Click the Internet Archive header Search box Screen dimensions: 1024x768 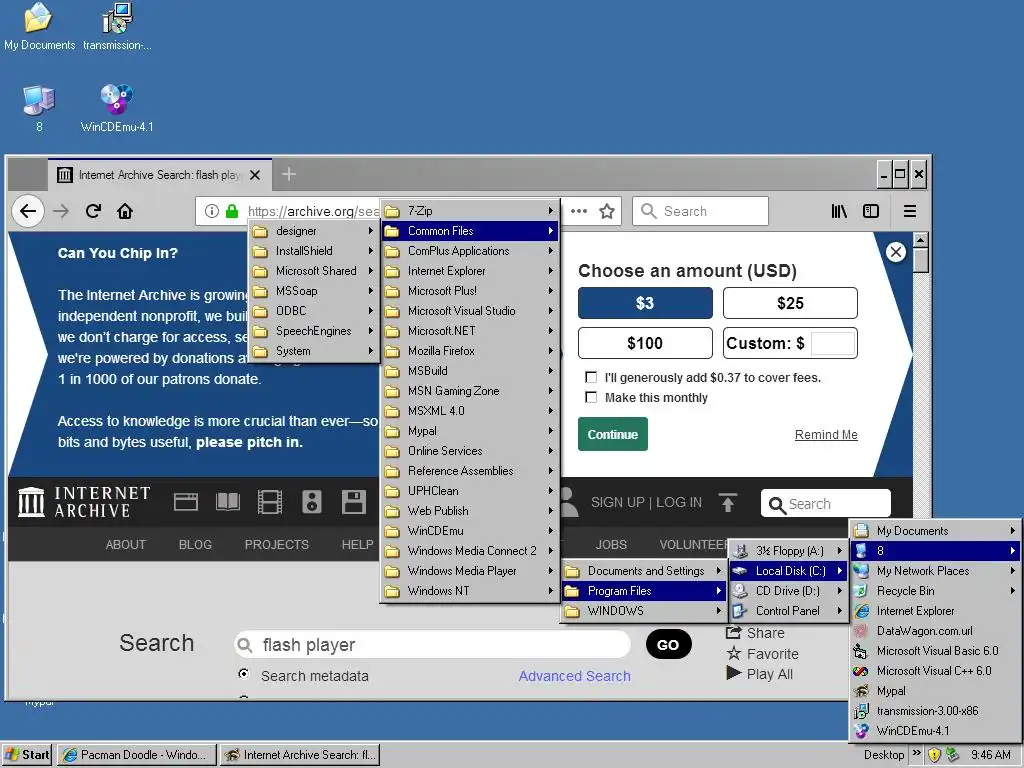pos(825,504)
